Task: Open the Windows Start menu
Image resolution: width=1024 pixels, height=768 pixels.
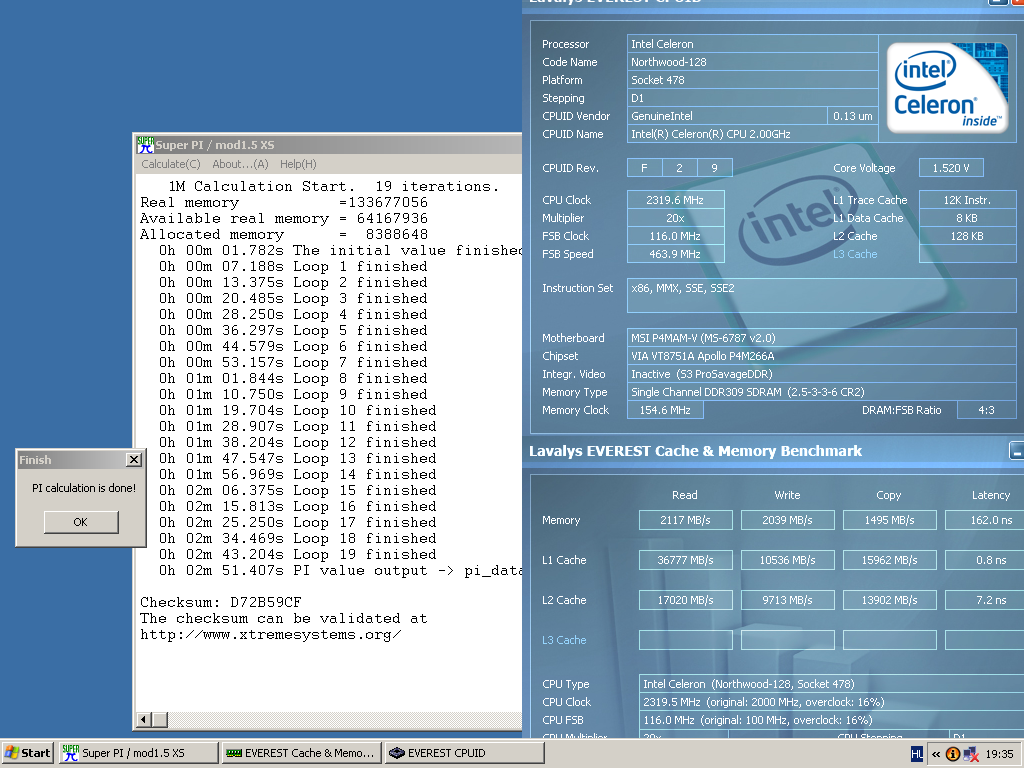Action: tap(27, 753)
